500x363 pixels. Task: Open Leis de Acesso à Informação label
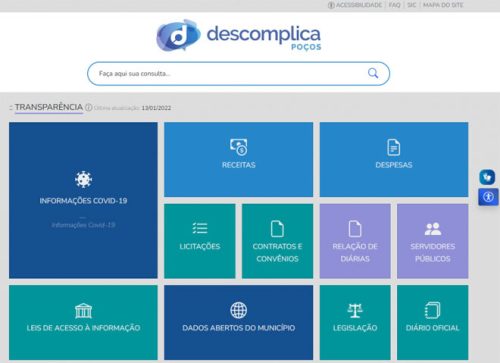click(83, 328)
